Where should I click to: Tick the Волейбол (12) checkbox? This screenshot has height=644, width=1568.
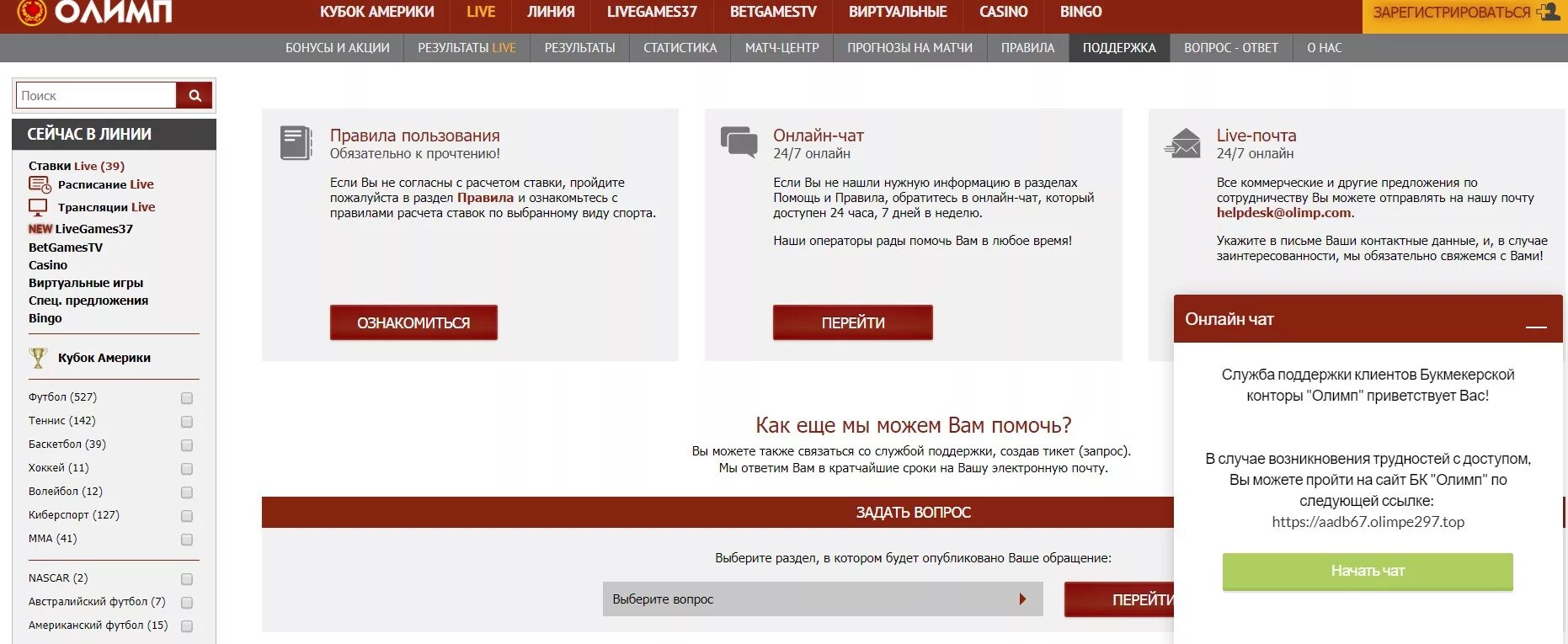[187, 492]
